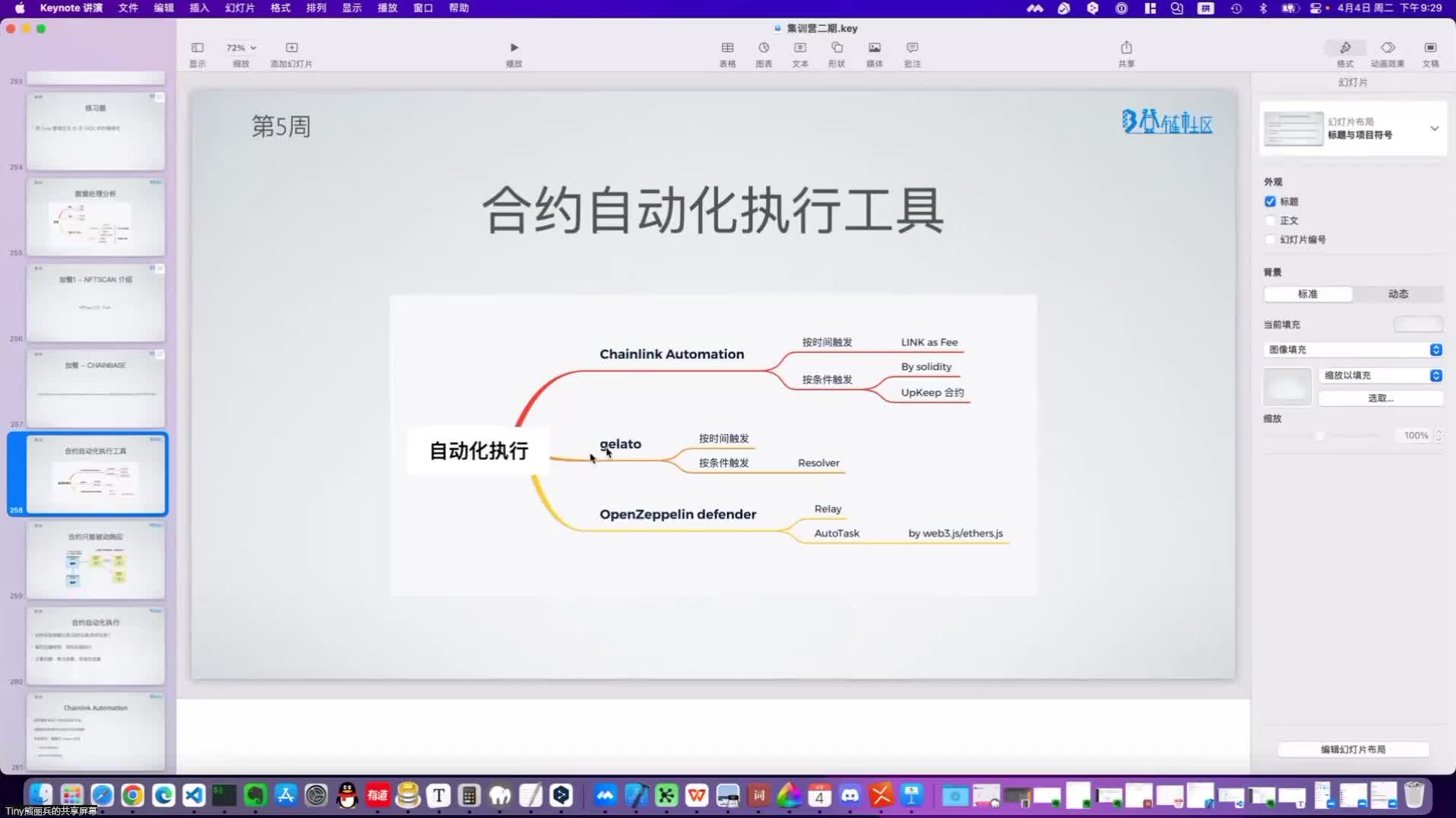
Task: Enable the 正文 (Body) checkbox
Action: click(1270, 220)
